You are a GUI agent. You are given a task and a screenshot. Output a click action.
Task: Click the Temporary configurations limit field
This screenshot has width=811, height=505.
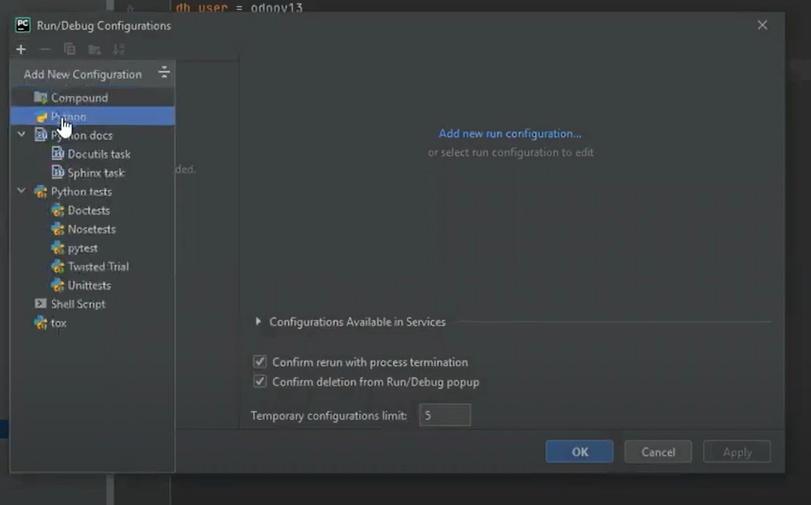tap(445, 415)
